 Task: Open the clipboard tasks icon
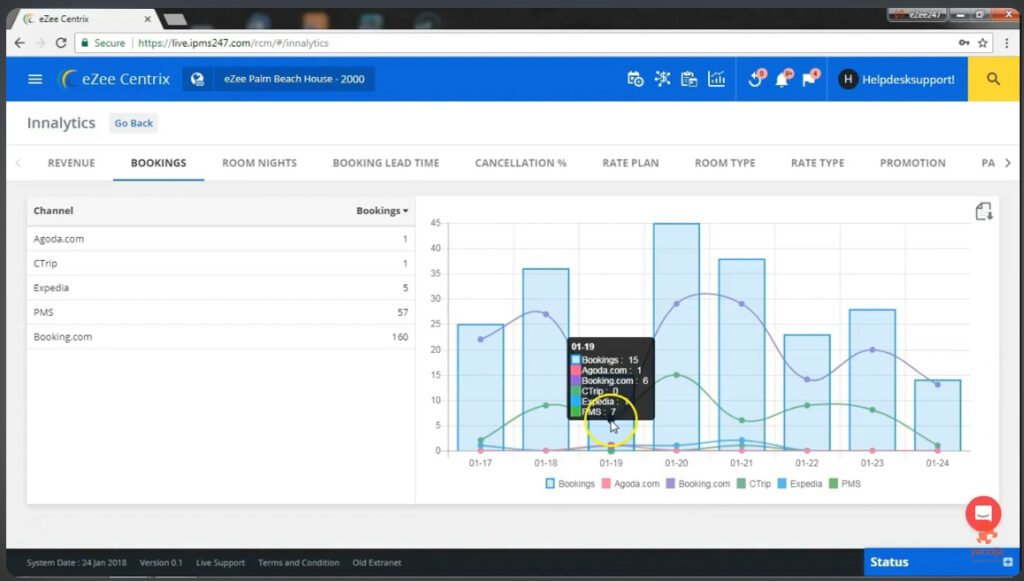[x=690, y=78]
